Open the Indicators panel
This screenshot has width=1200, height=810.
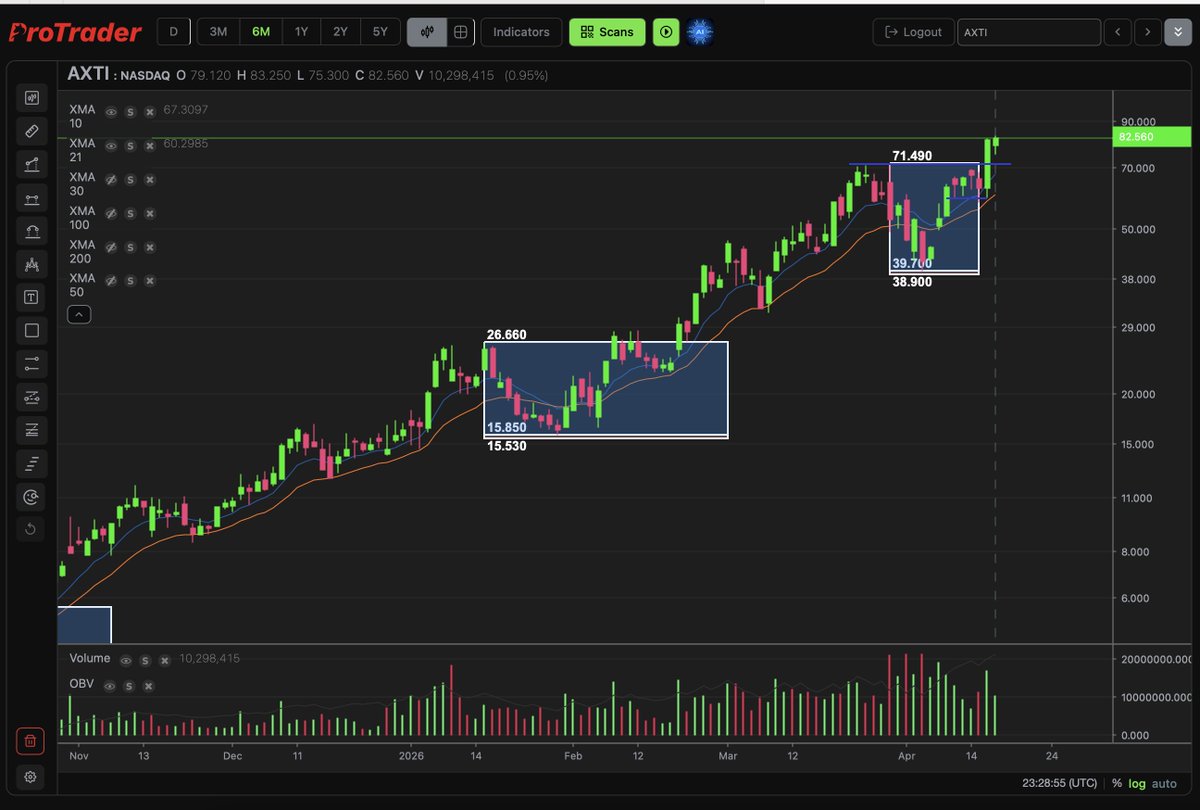pyautogui.click(x=521, y=31)
